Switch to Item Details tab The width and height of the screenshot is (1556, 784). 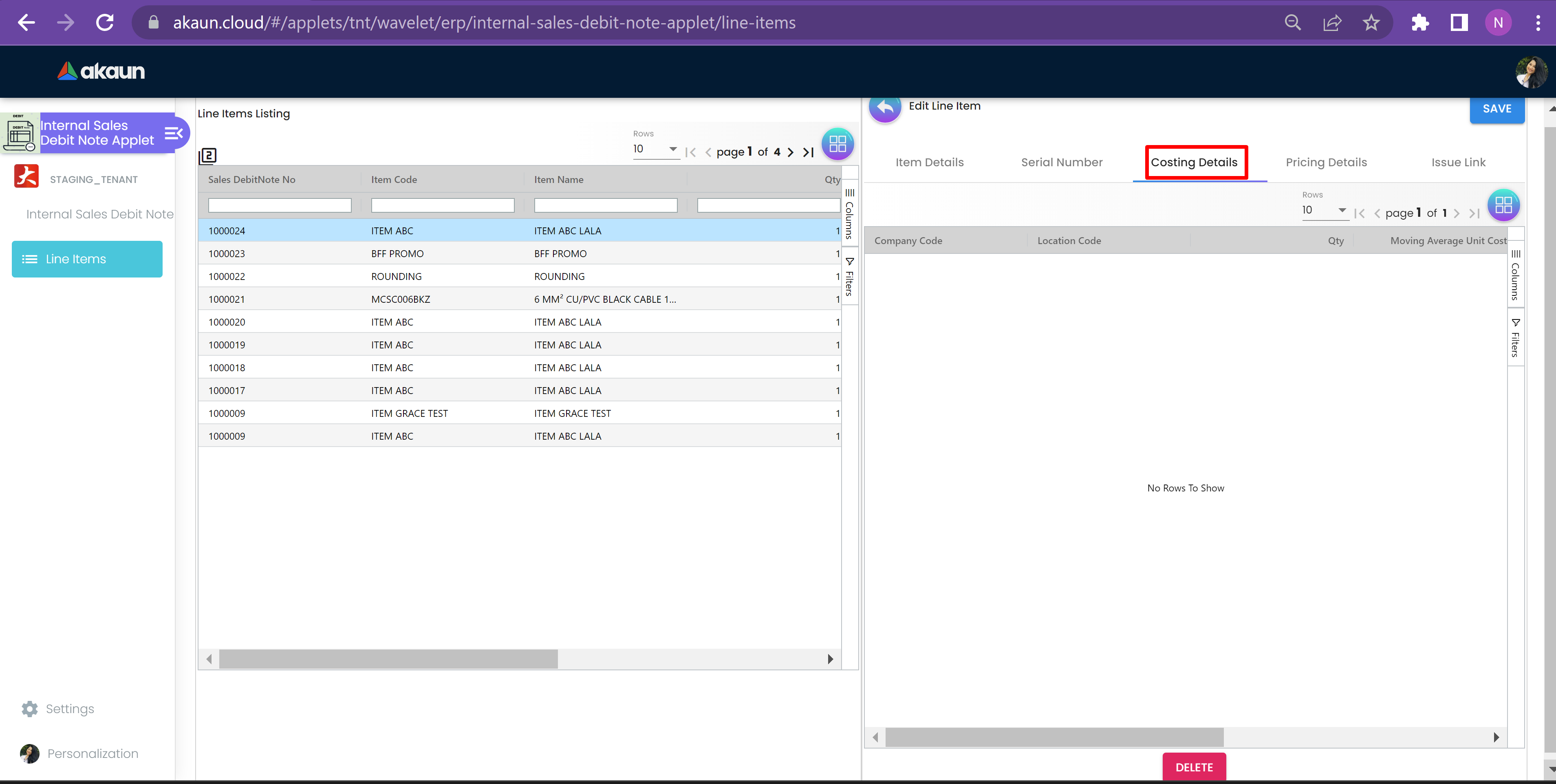click(929, 162)
